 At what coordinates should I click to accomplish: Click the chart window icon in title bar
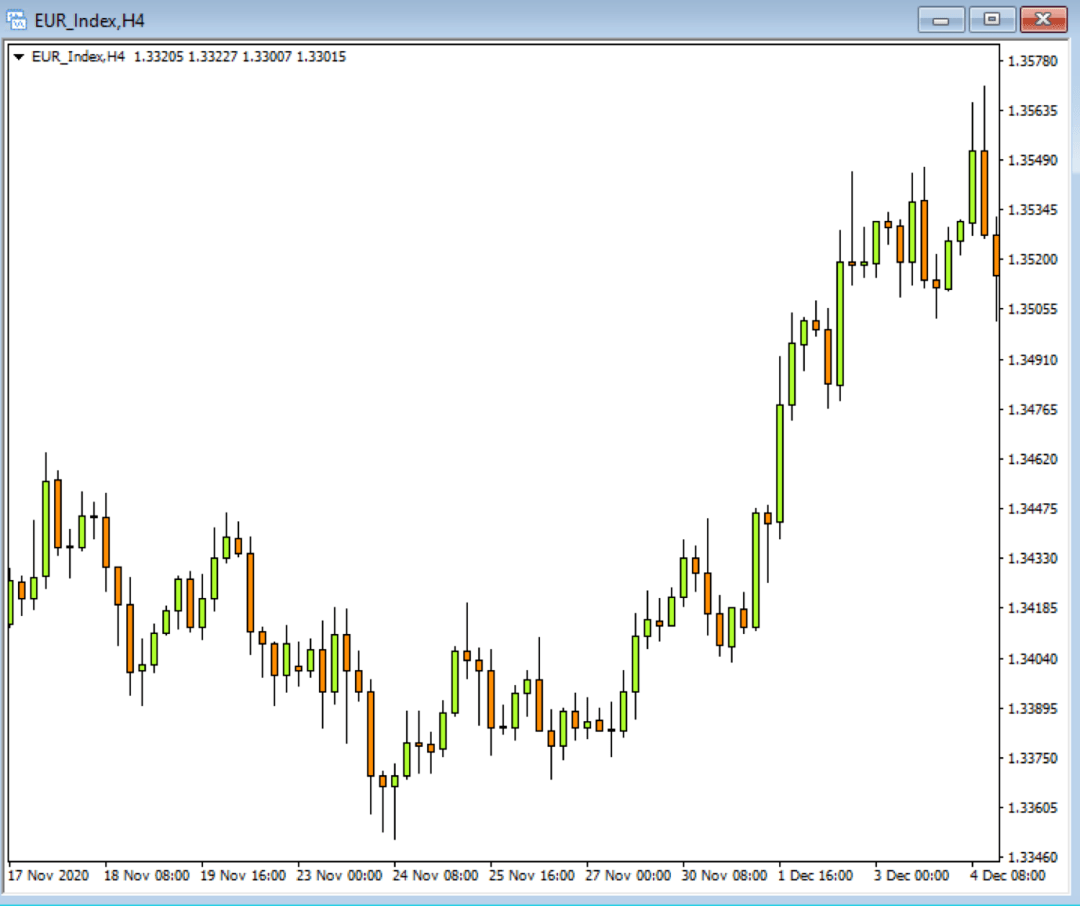point(17,19)
